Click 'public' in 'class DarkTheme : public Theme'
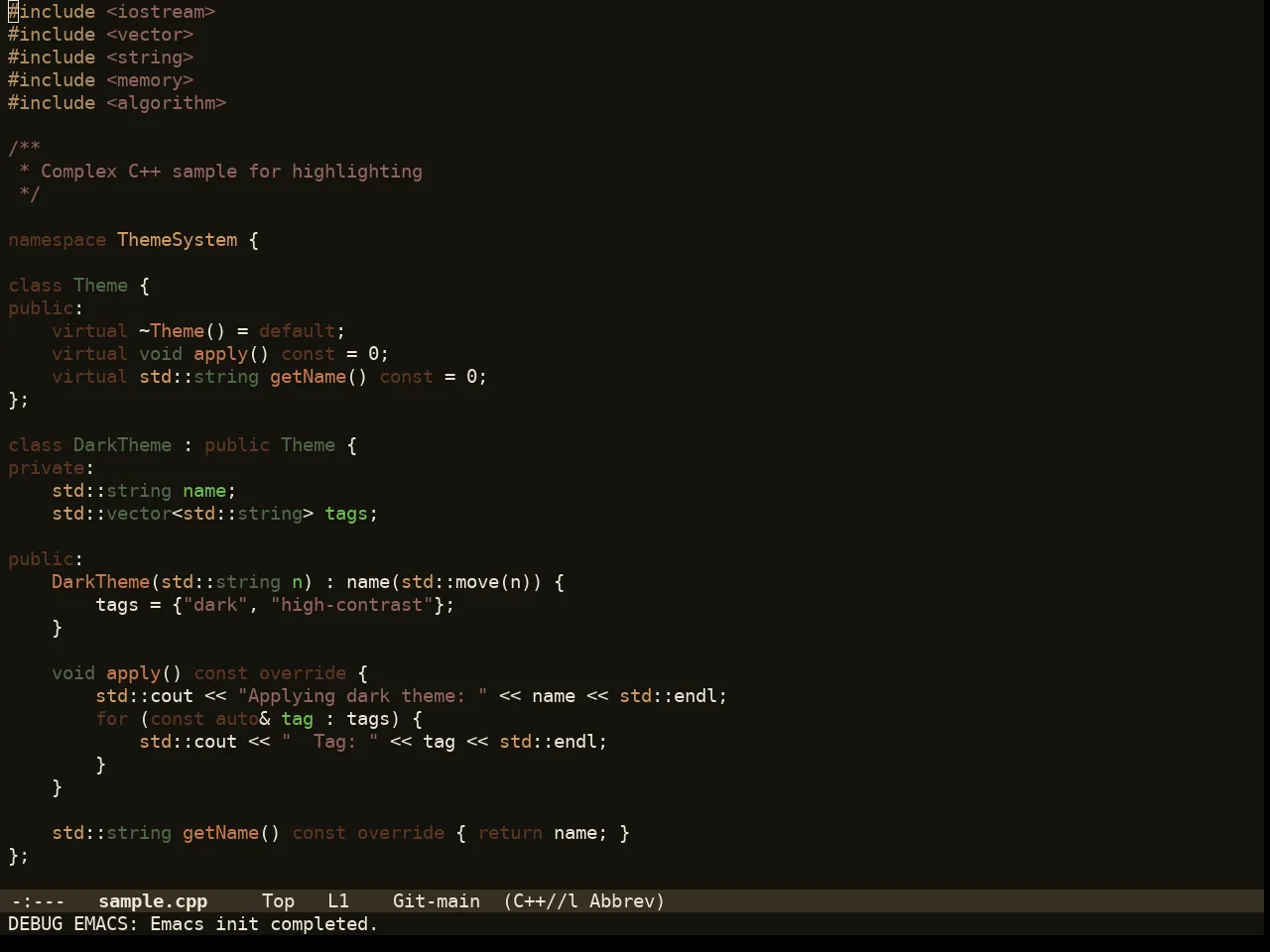The height and width of the screenshot is (952, 1270). point(237,445)
